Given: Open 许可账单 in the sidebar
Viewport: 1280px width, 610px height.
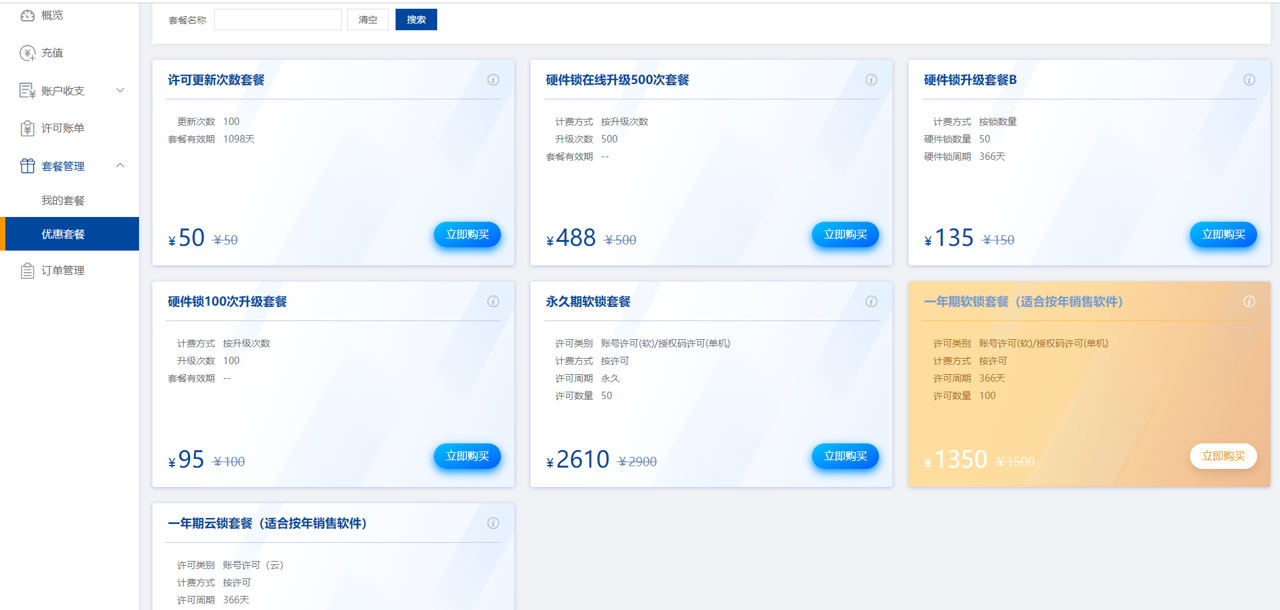Looking at the screenshot, I should point(63,129).
